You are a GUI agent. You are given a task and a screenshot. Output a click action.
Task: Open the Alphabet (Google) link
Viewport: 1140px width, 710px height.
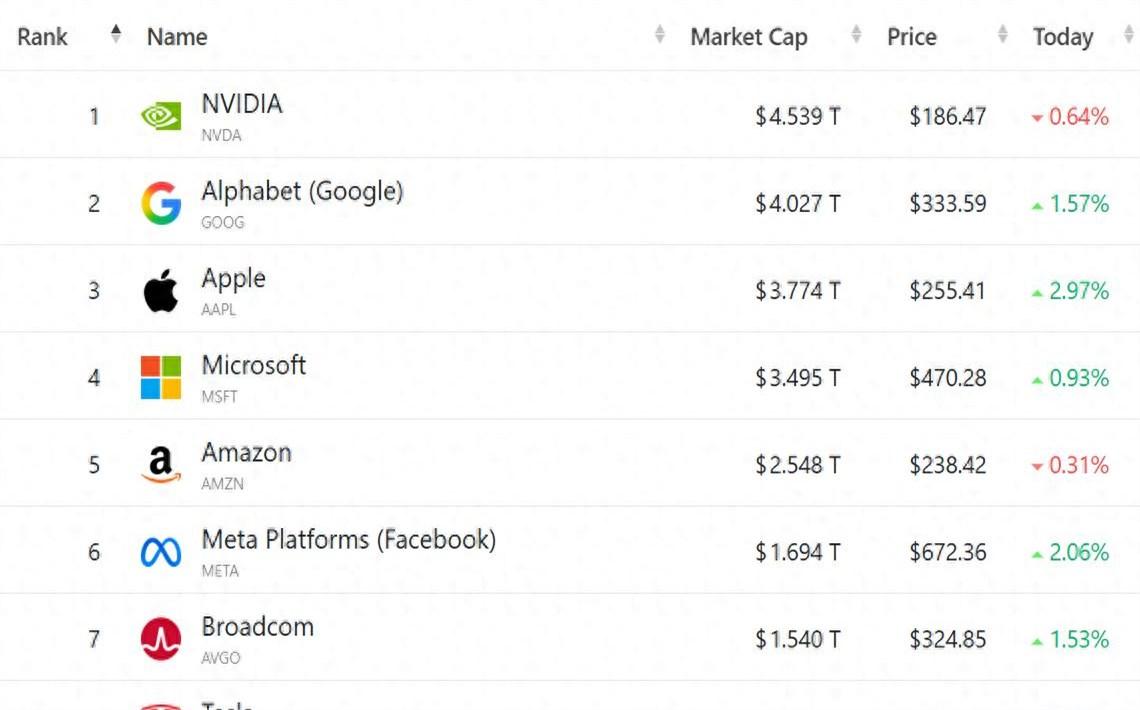coord(302,191)
